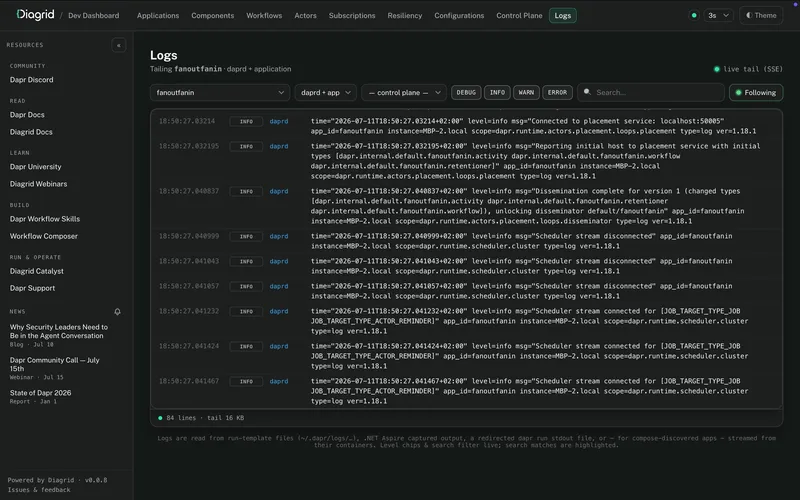Click the INFO badge on the 18:50:27.03214 row

246,121
